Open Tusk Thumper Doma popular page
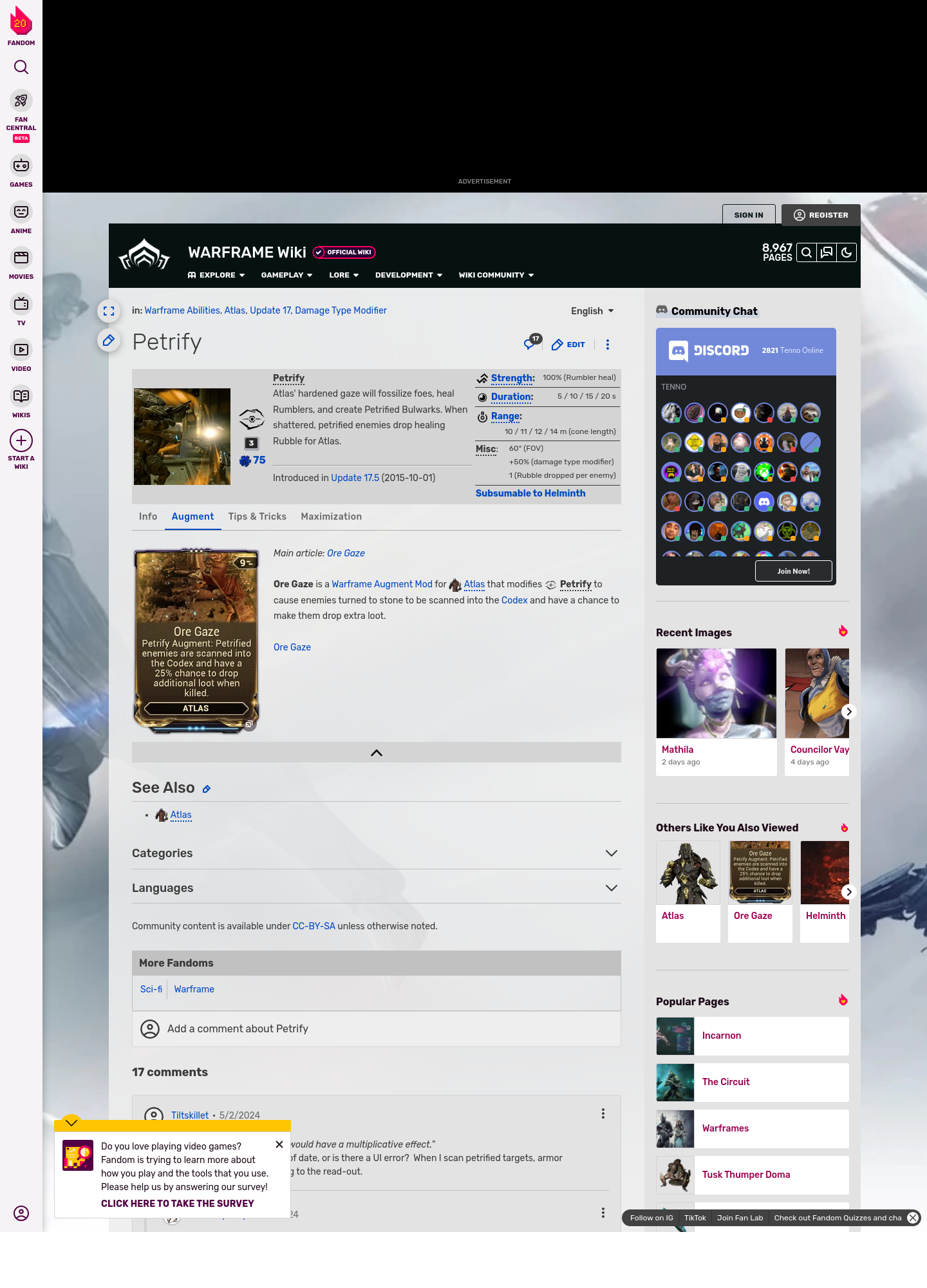The width and height of the screenshot is (927, 1288). coord(753,1175)
